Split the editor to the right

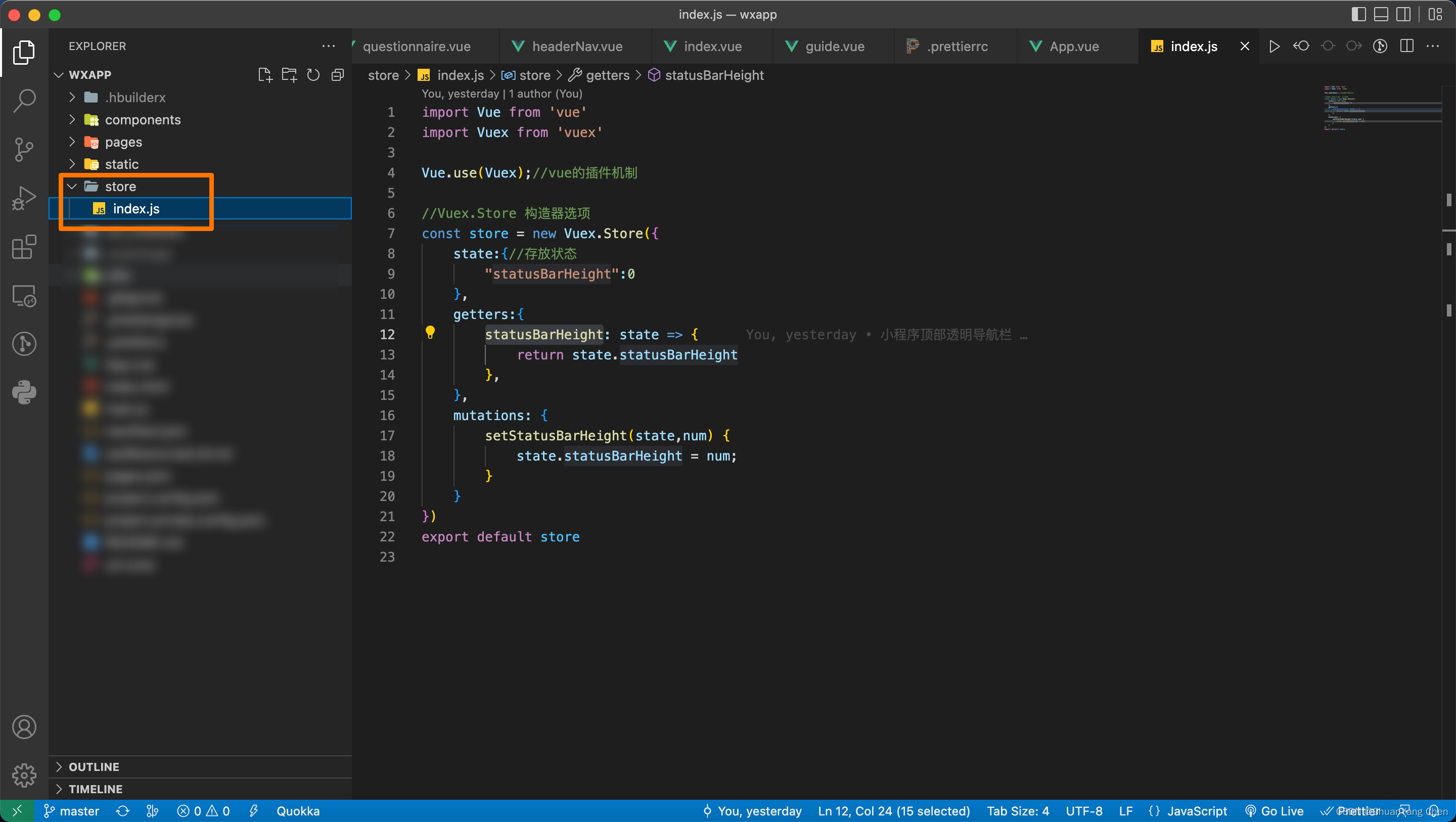point(1407,46)
